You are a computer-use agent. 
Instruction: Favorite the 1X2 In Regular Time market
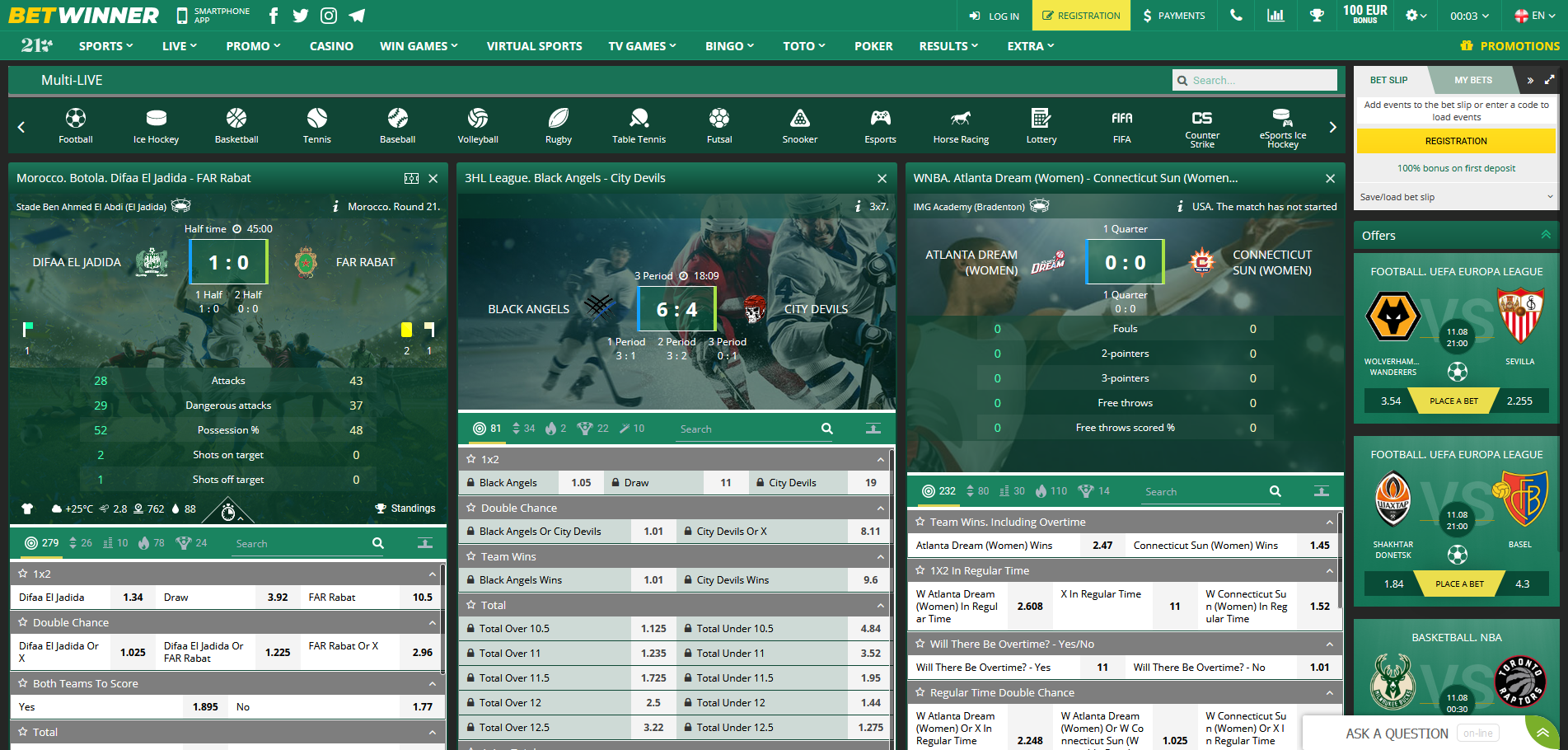(920, 570)
